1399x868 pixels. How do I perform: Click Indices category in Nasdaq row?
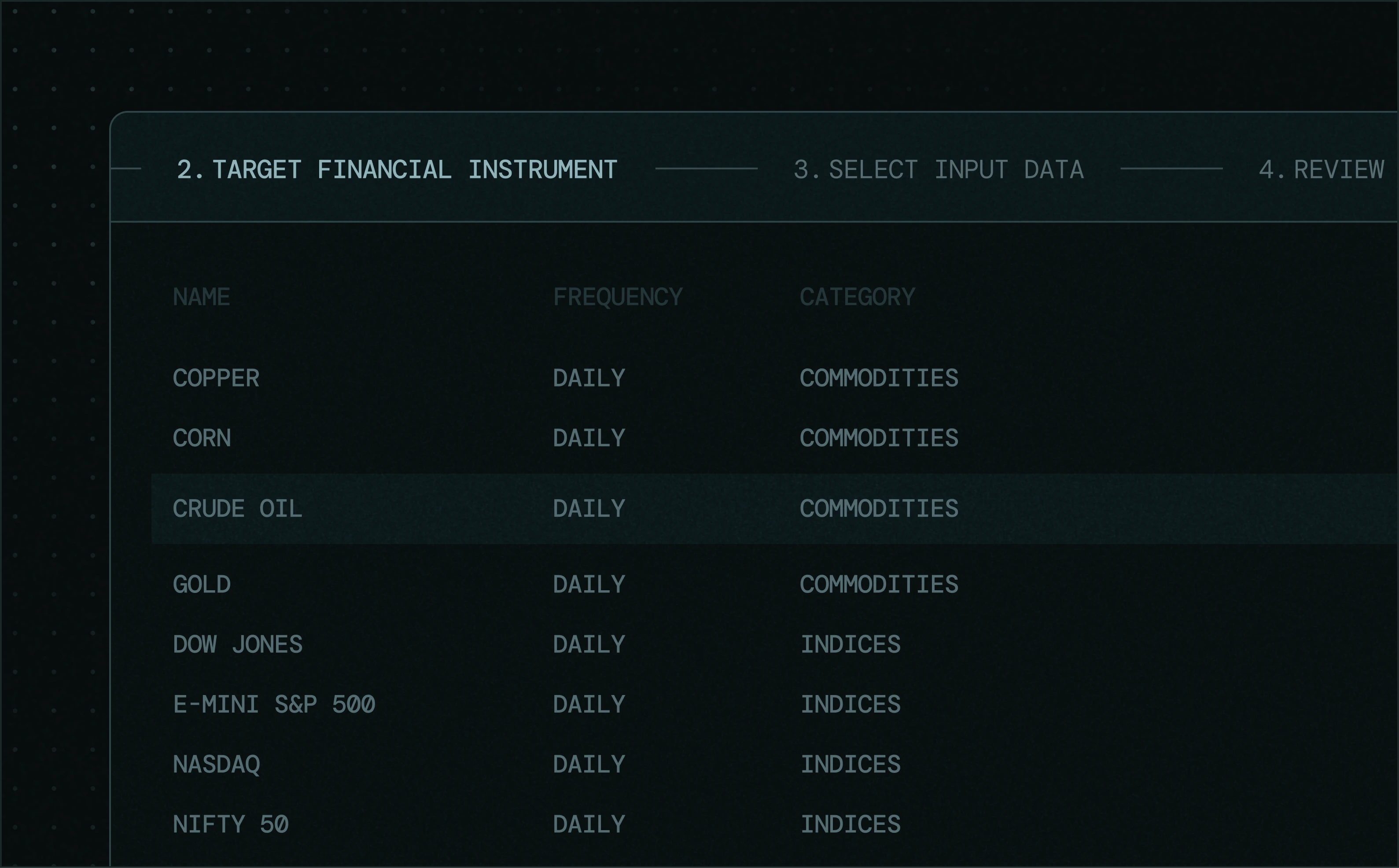[851, 764]
